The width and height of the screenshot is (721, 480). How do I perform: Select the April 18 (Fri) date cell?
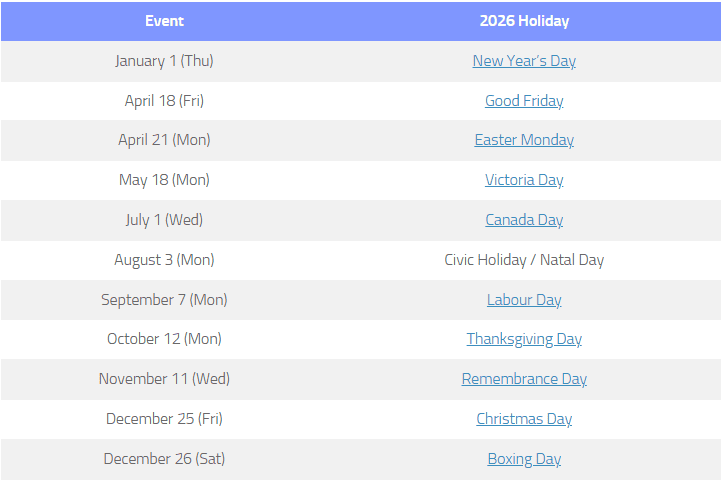point(164,101)
